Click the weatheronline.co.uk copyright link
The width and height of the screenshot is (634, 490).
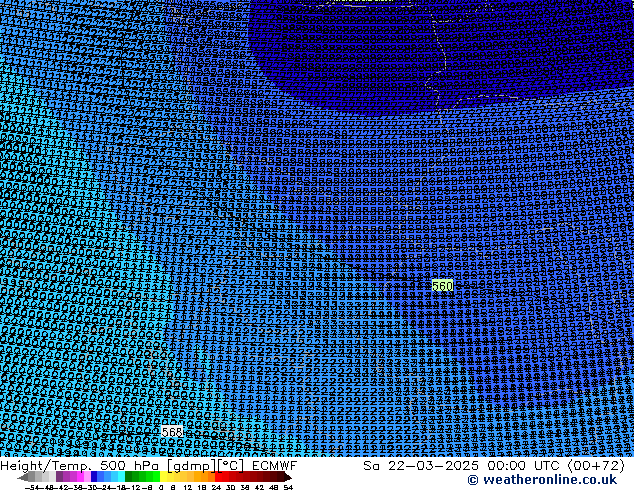coord(542,480)
